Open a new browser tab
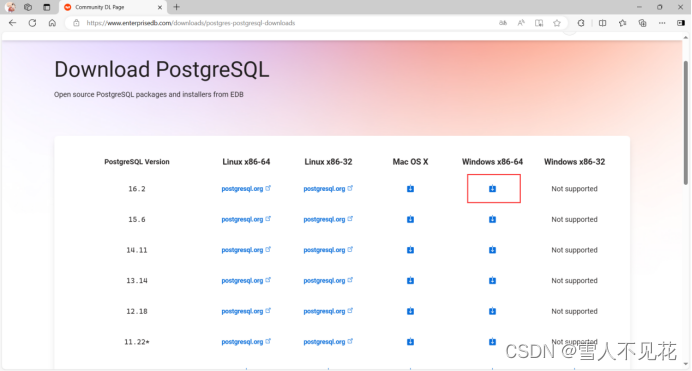Viewport: 692px width, 371px height. [x=177, y=7]
